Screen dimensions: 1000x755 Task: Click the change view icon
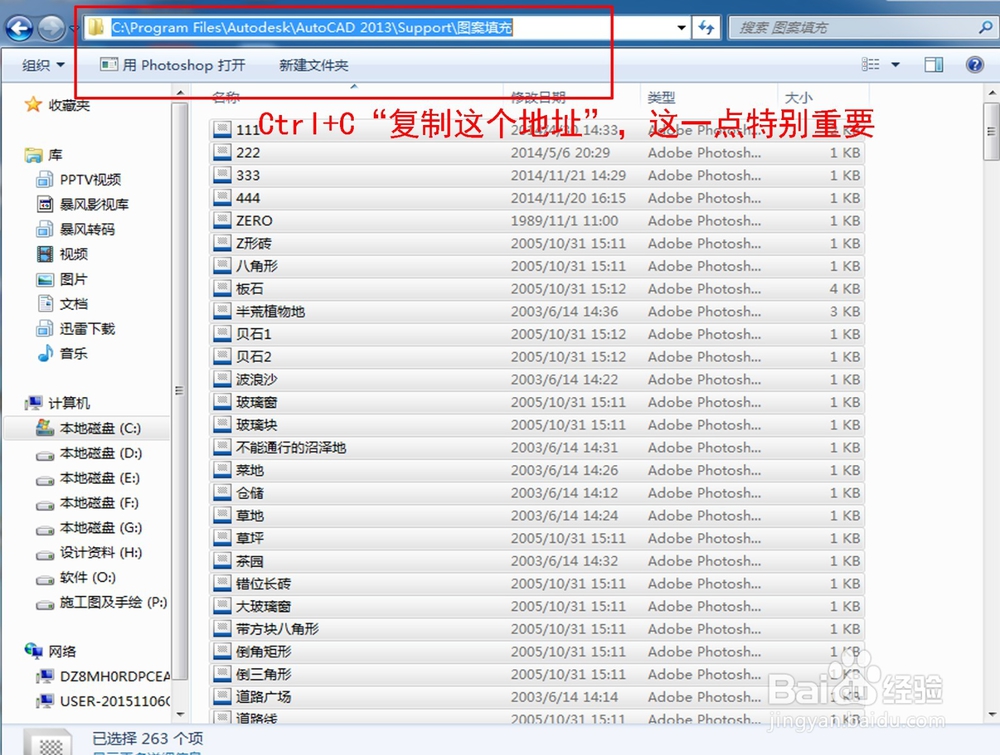coord(870,64)
